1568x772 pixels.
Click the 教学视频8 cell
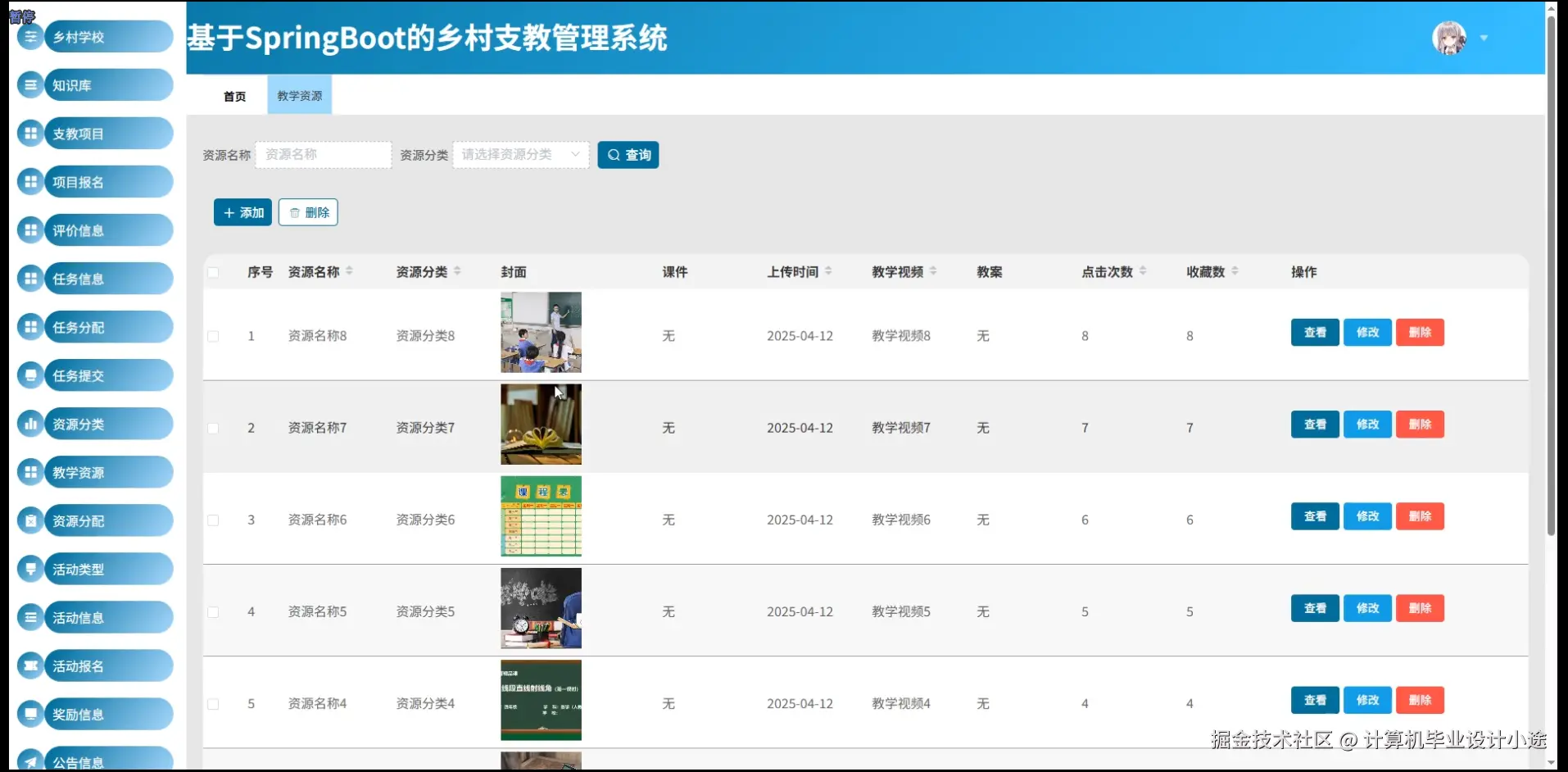click(x=901, y=336)
